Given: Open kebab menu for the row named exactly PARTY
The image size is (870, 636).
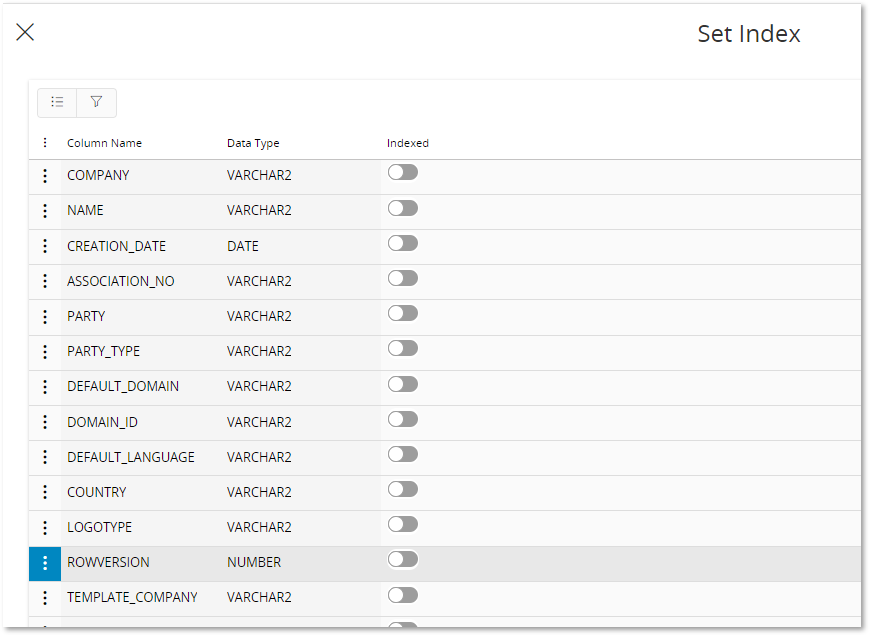Looking at the screenshot, I should point(45,316).
